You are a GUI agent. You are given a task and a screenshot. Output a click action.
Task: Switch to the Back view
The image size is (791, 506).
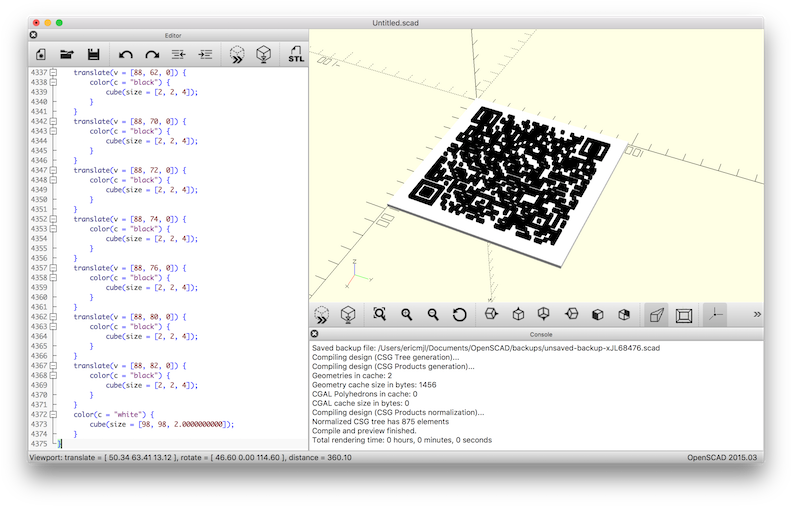point(624,315)
